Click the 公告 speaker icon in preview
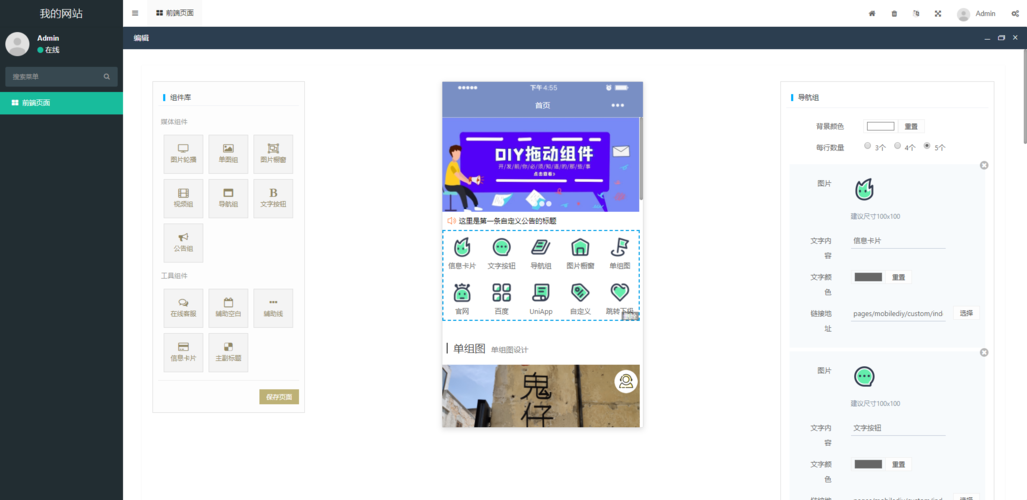The height and width of the screenshot is (500, 1027). [451, 221]
